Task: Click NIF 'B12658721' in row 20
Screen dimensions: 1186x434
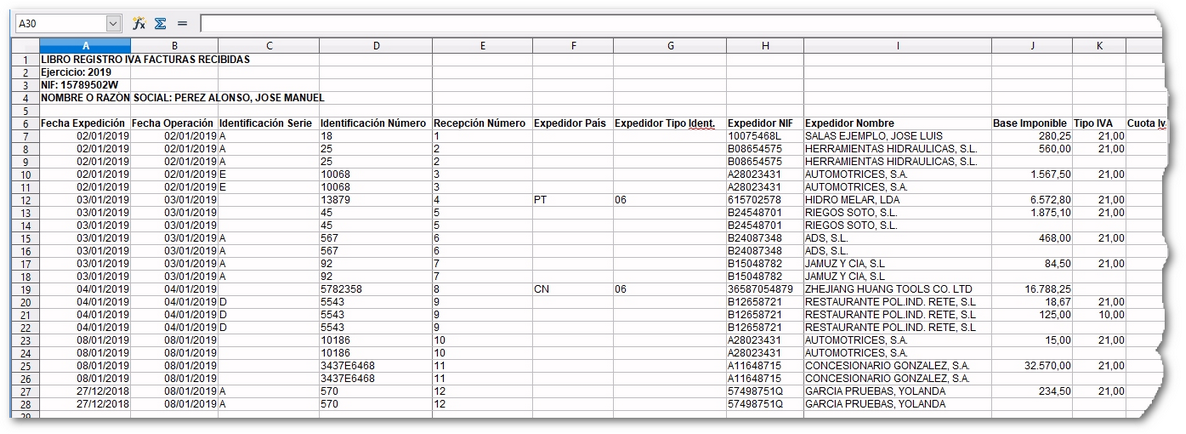Action: pos(753,302)
